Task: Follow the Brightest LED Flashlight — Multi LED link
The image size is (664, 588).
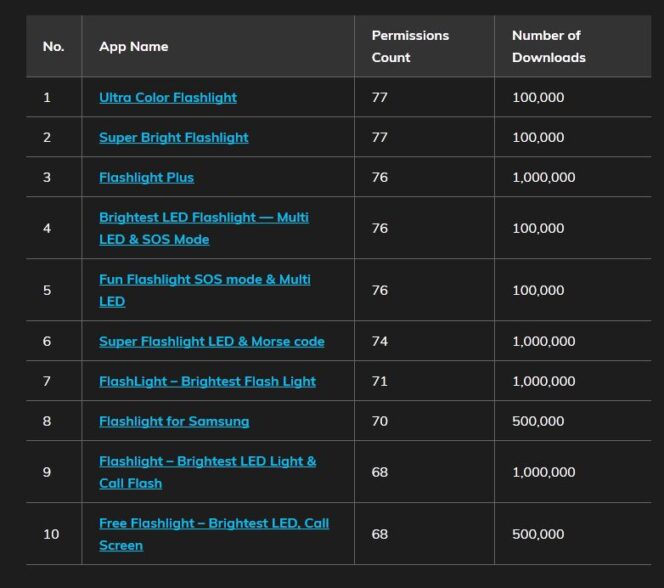Action: tap(204, 218)
